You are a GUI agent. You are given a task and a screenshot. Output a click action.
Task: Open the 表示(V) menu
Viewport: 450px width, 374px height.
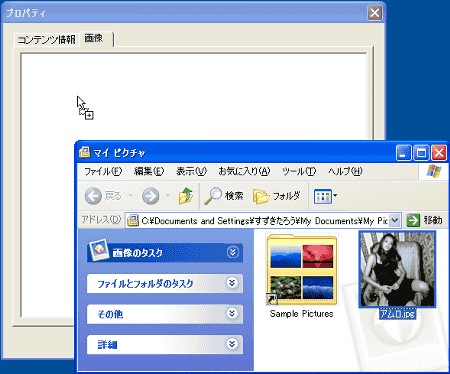pyautogui.click(x=191, y=171)
